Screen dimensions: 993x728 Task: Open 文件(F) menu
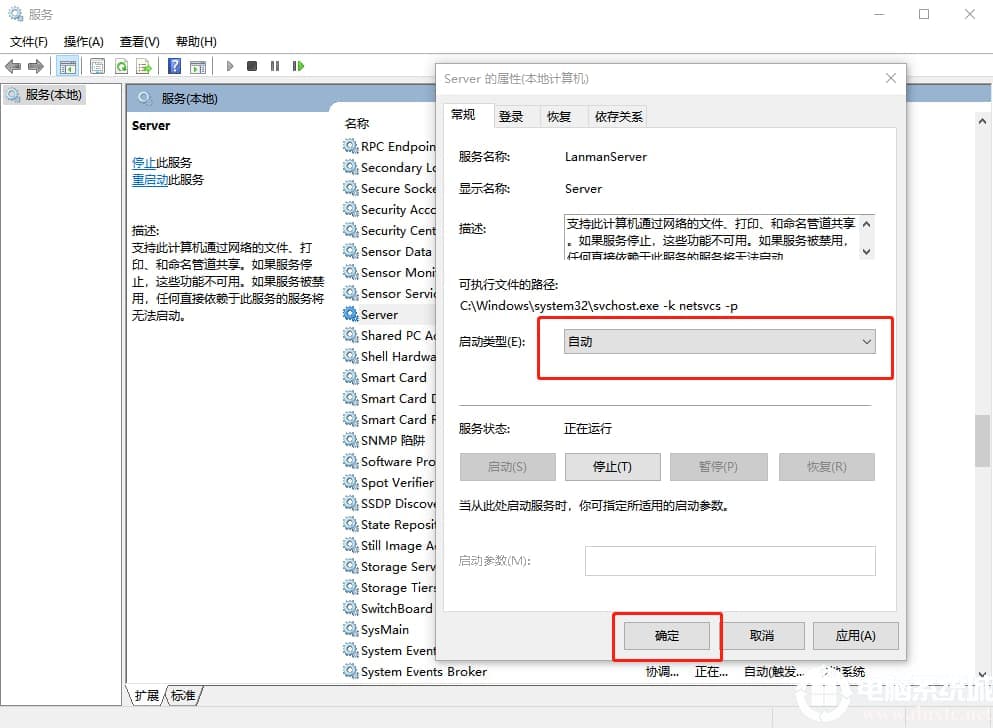pyautogui.click(x=28, y=42)
